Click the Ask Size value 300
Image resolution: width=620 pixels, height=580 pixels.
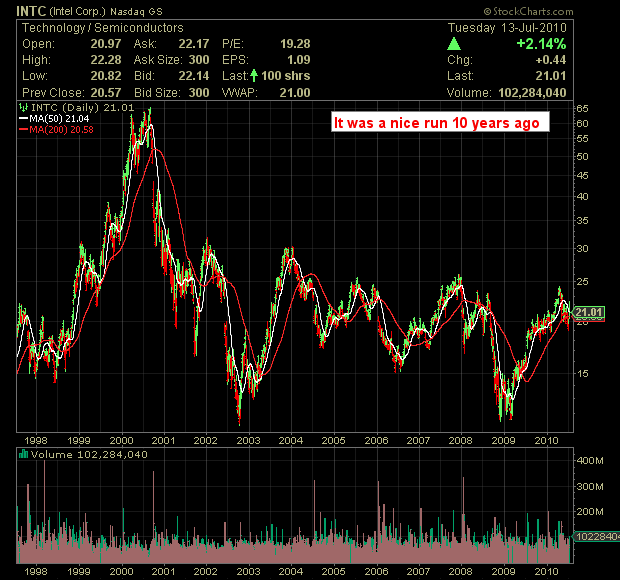[198, 60]
